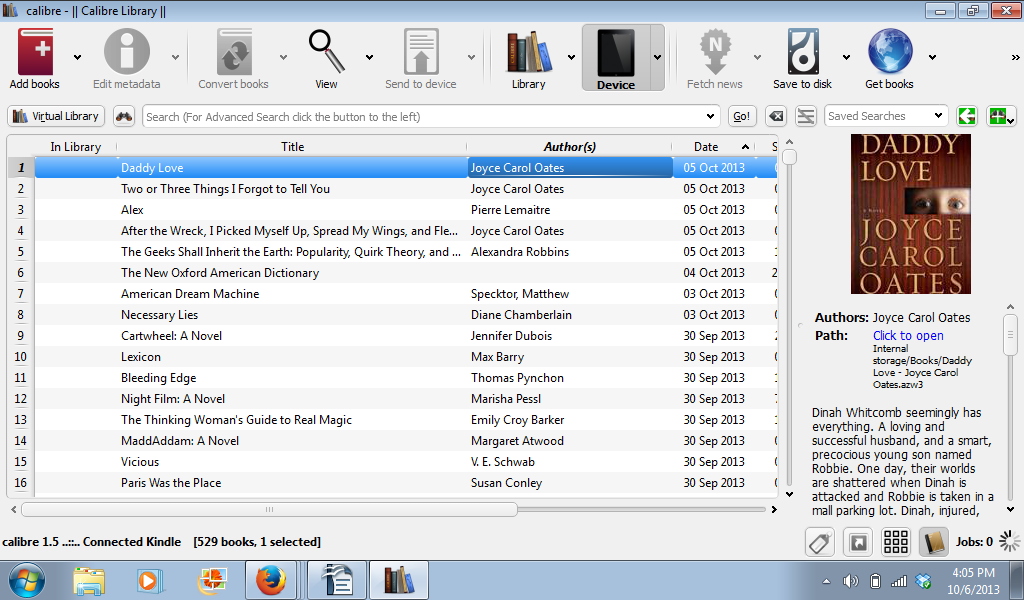
Task: Expand Device dropdown arrow
Action: (657, 57)
